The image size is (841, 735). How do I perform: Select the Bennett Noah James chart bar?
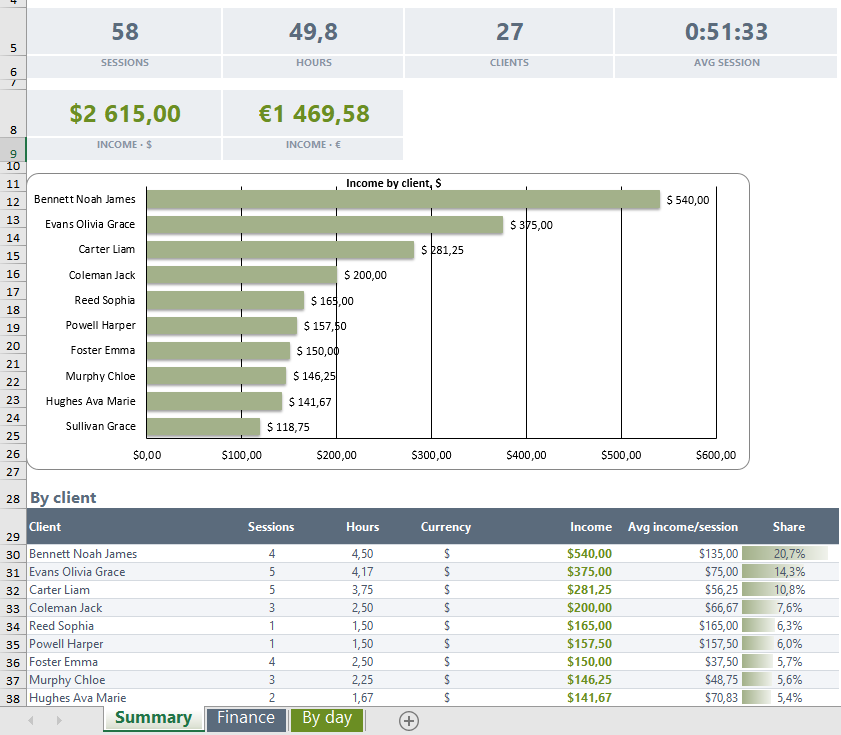coord(403,200)
